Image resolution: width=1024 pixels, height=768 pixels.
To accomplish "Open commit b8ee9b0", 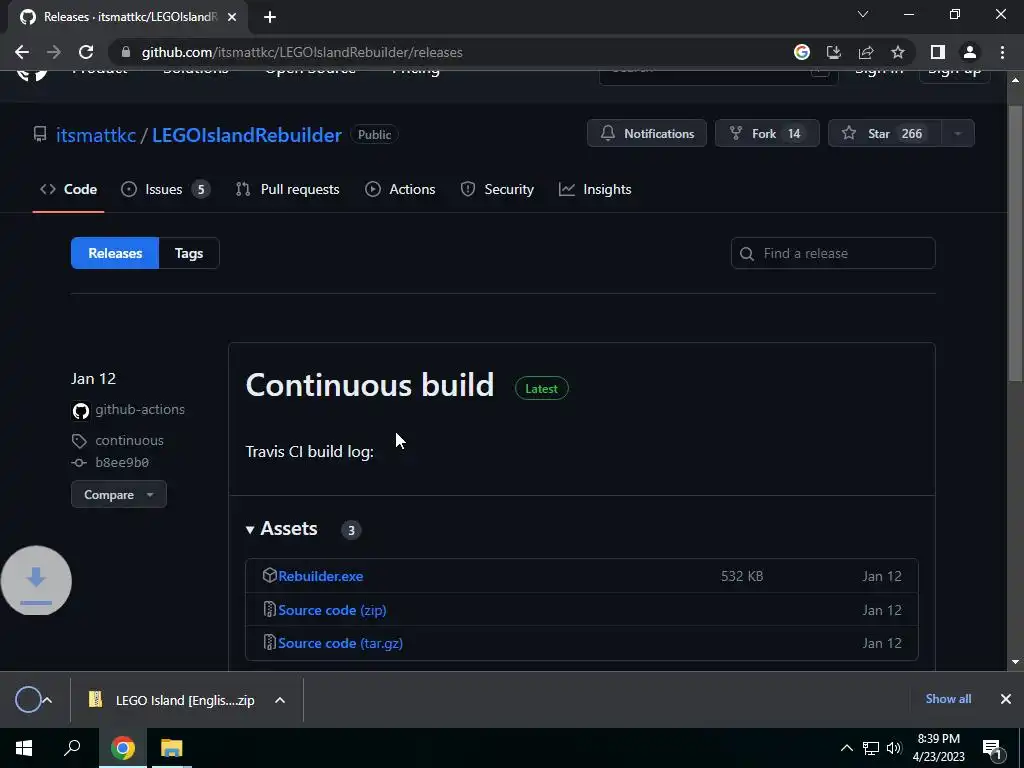I will click(122, 462).
